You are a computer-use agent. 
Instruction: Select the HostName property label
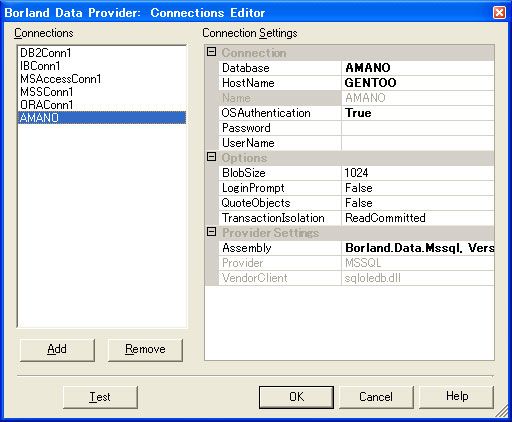coord(280,83)
